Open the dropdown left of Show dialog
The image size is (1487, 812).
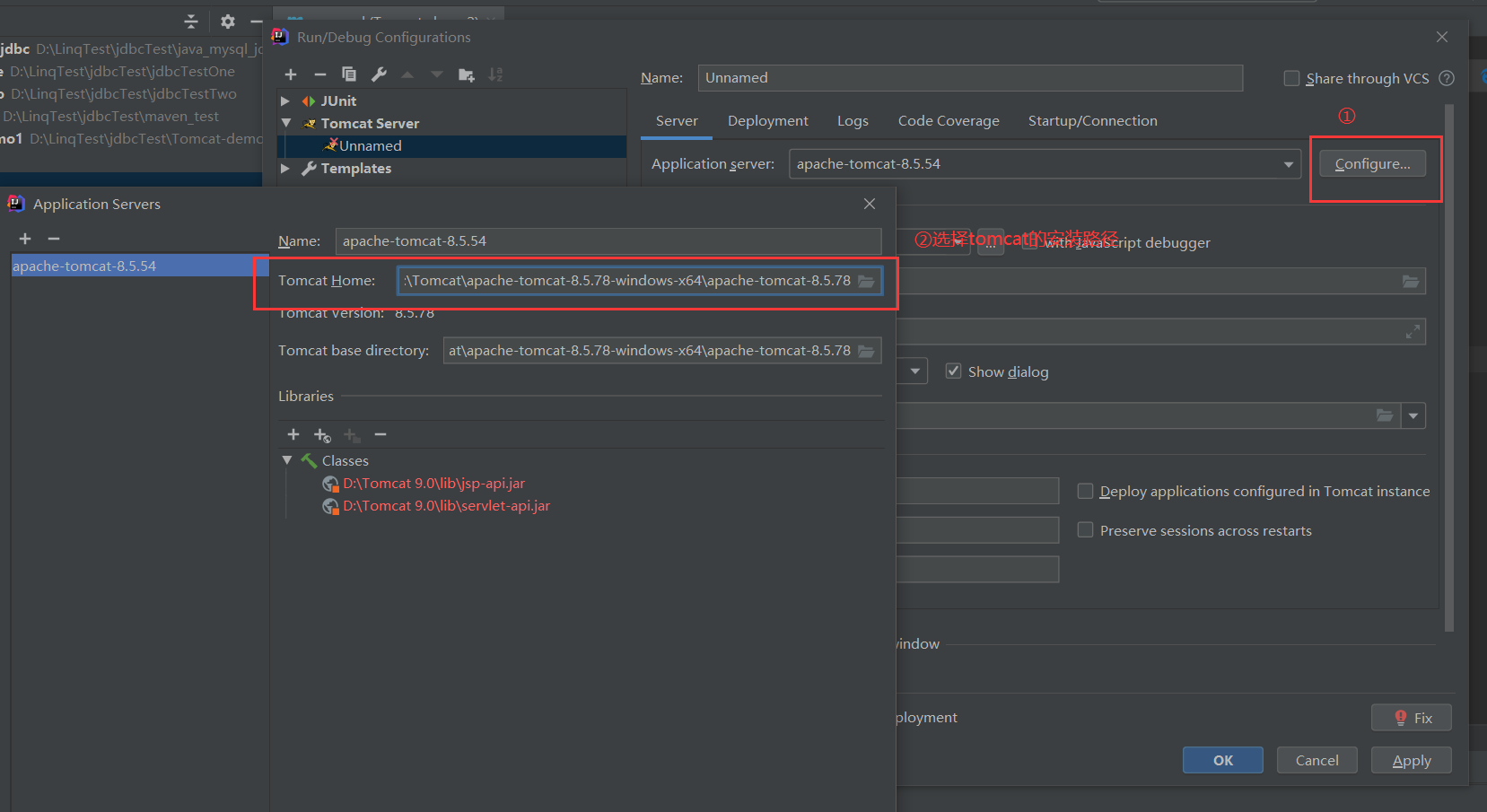click(x=915, y=371)
